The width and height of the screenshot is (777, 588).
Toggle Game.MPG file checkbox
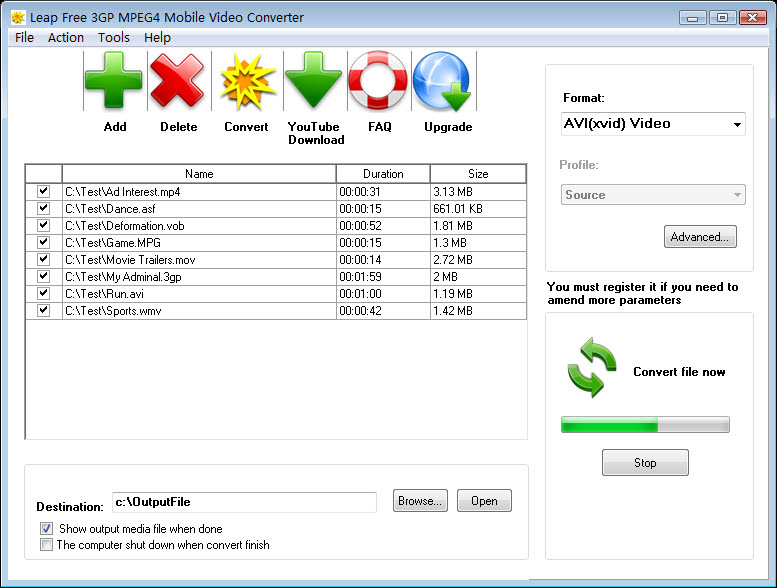point(44,242)
